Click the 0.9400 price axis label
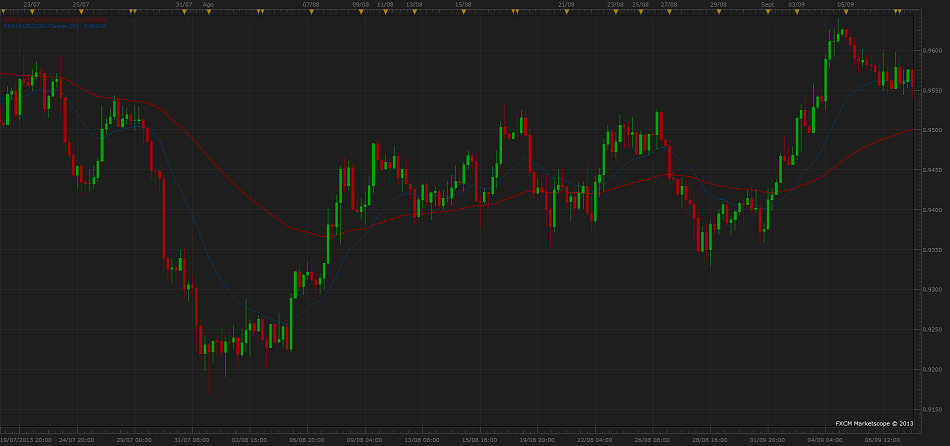950x446 pixels. 931,210
